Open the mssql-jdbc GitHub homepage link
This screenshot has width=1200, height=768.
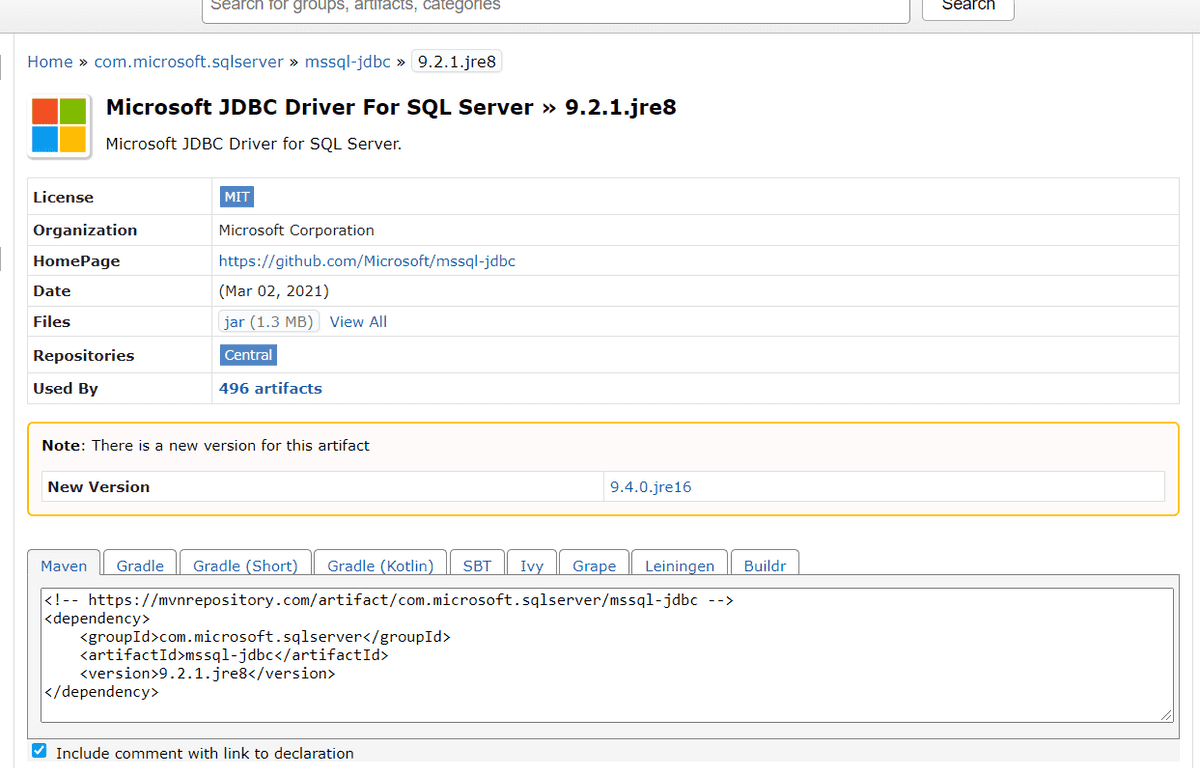[x=366, y=260]
